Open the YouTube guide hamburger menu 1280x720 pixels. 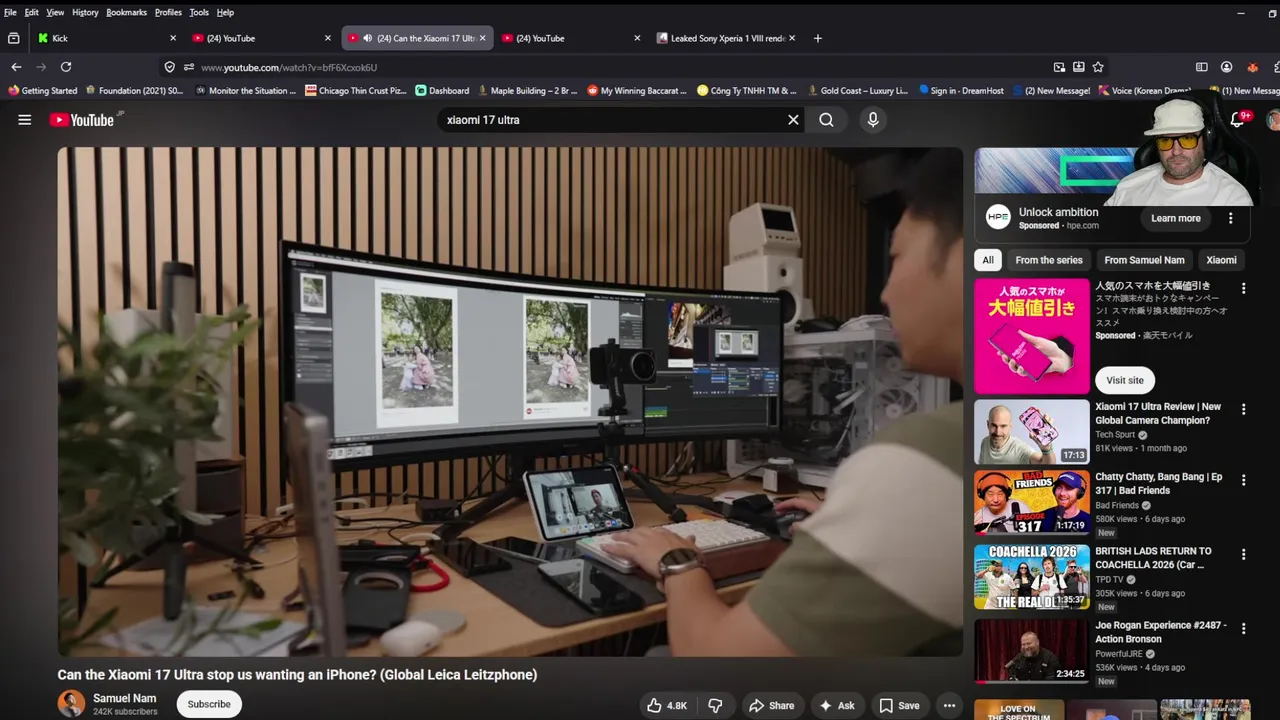click(25, 120)
